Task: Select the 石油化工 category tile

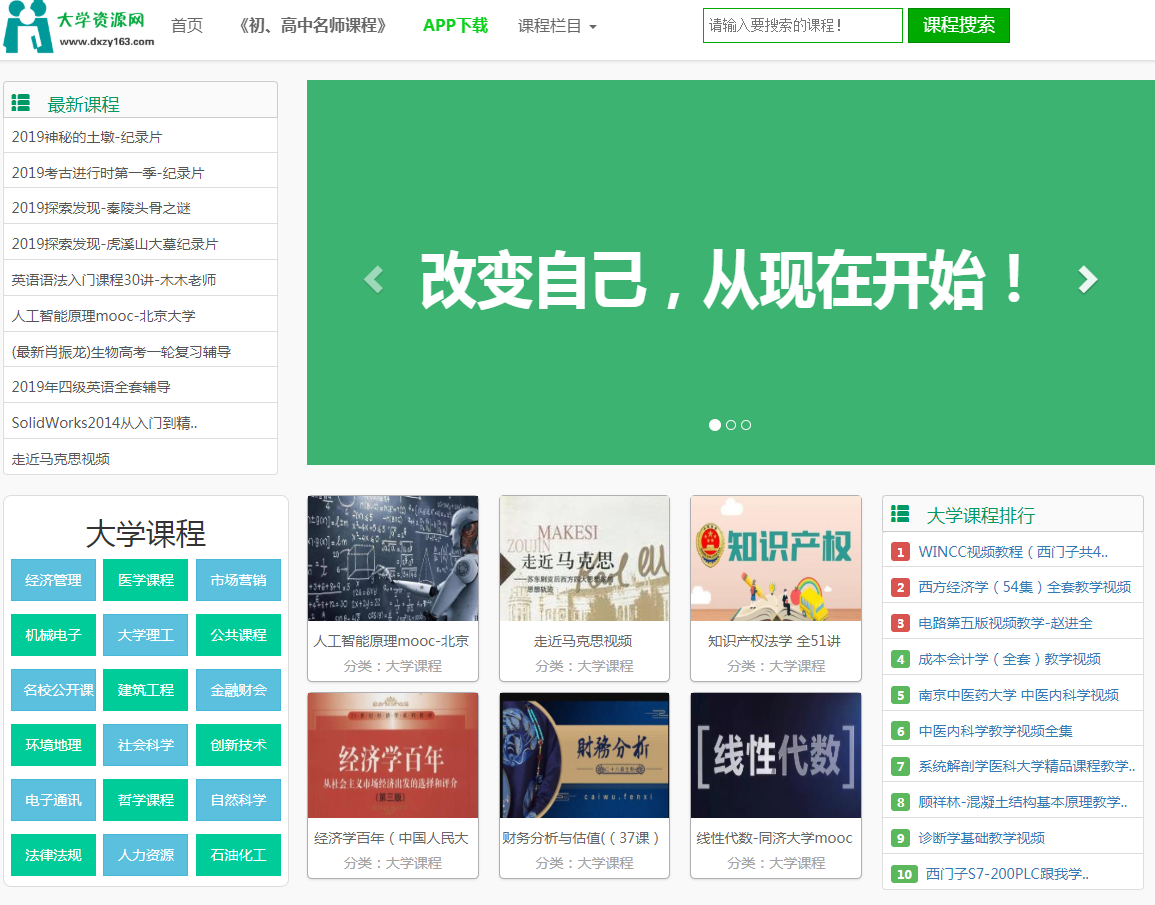Action: (x=238, y=855)
